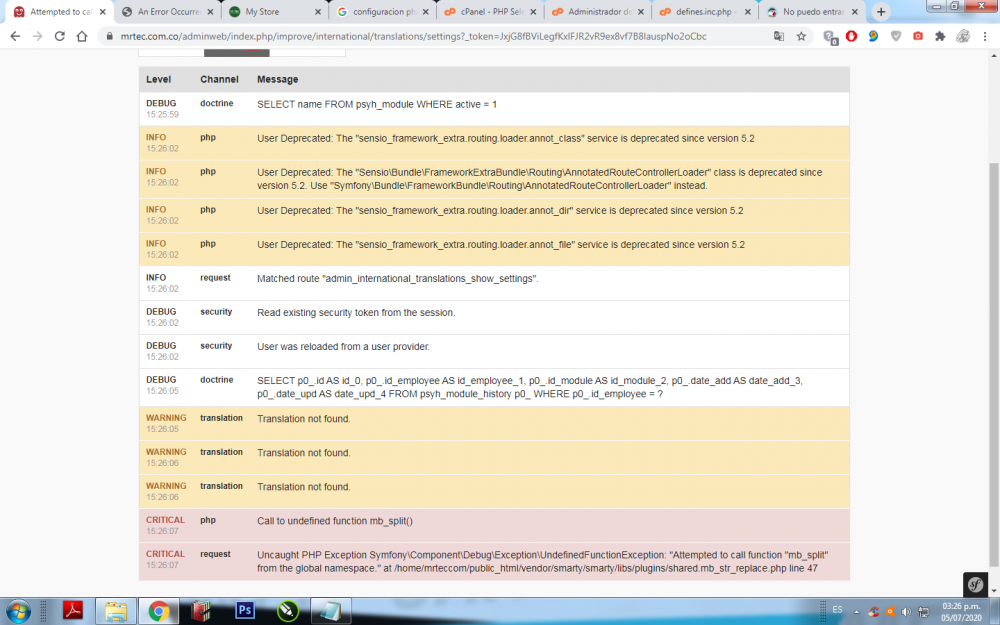Switch to 'My Store' tab

(x=276, y=11)
